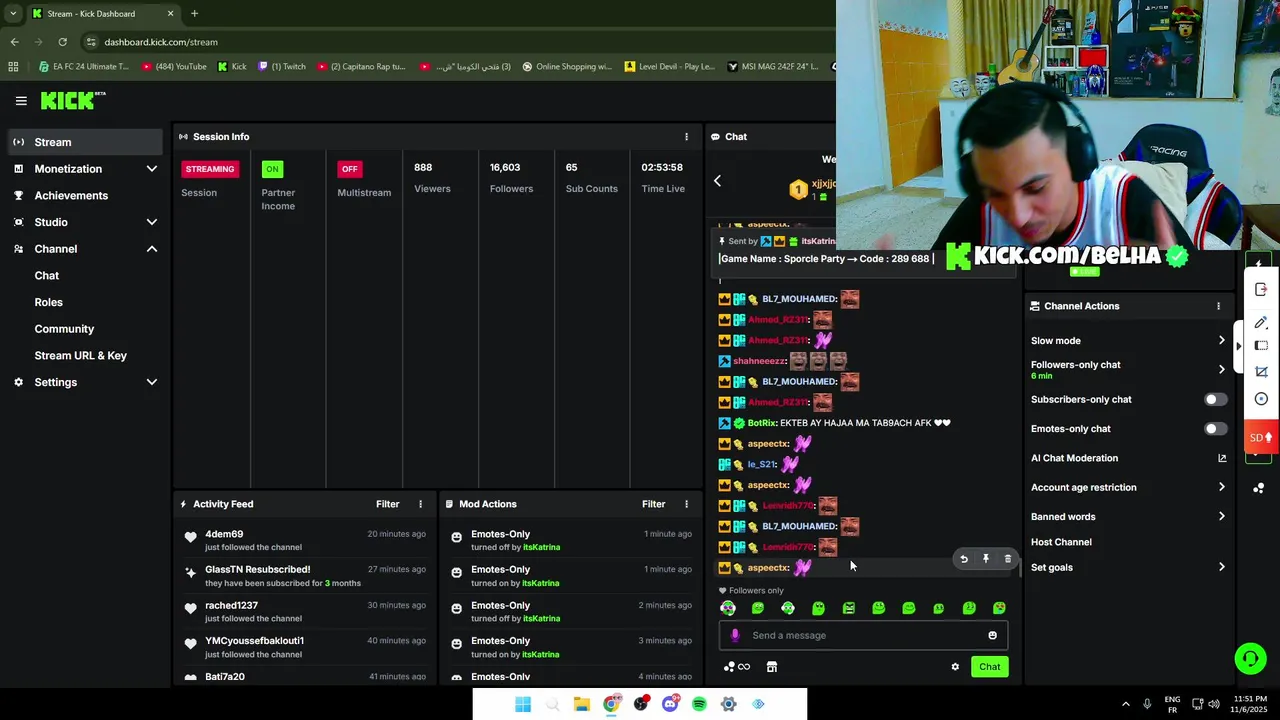Open Set goals options

[1128, 567]
